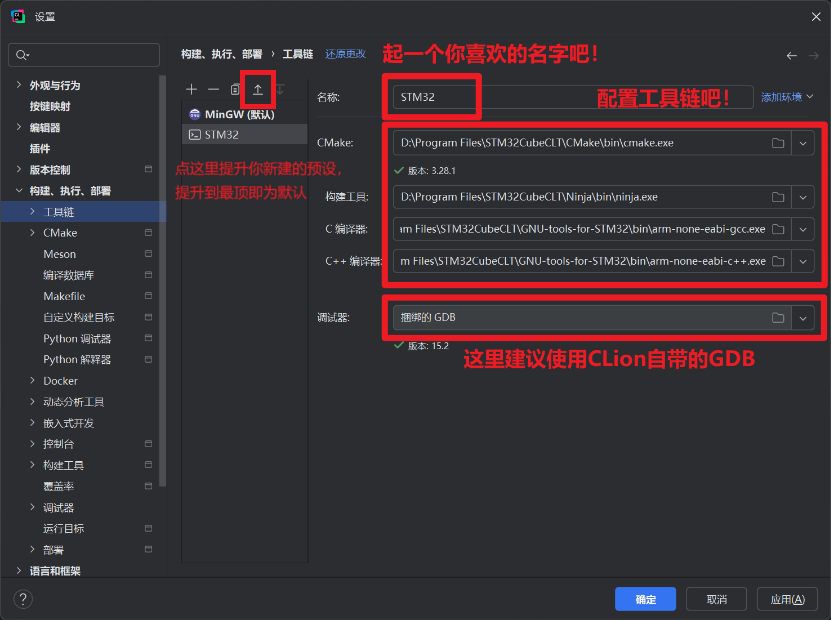Image resolution: width=831 pixels, height=620 pixels.
Task: Open help with the question mark icon
Action: (22, 598)
